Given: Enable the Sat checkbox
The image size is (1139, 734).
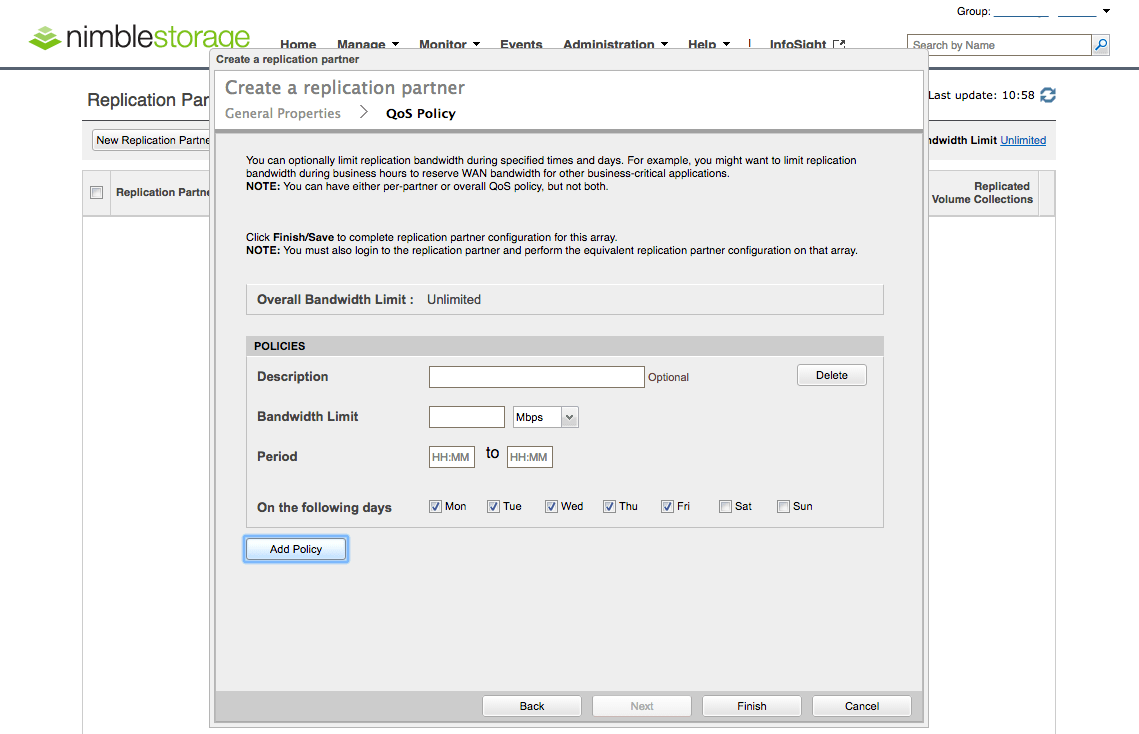Looking at the screenshot, I should coord(725,506).
